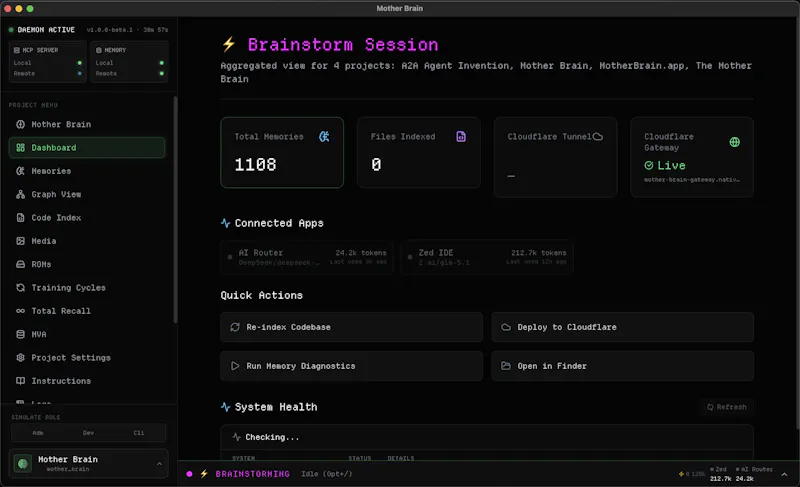This screenshot has height=487, width=800.
Task: Click the Memories sidebar icon
Action: (x=20, y=171)
